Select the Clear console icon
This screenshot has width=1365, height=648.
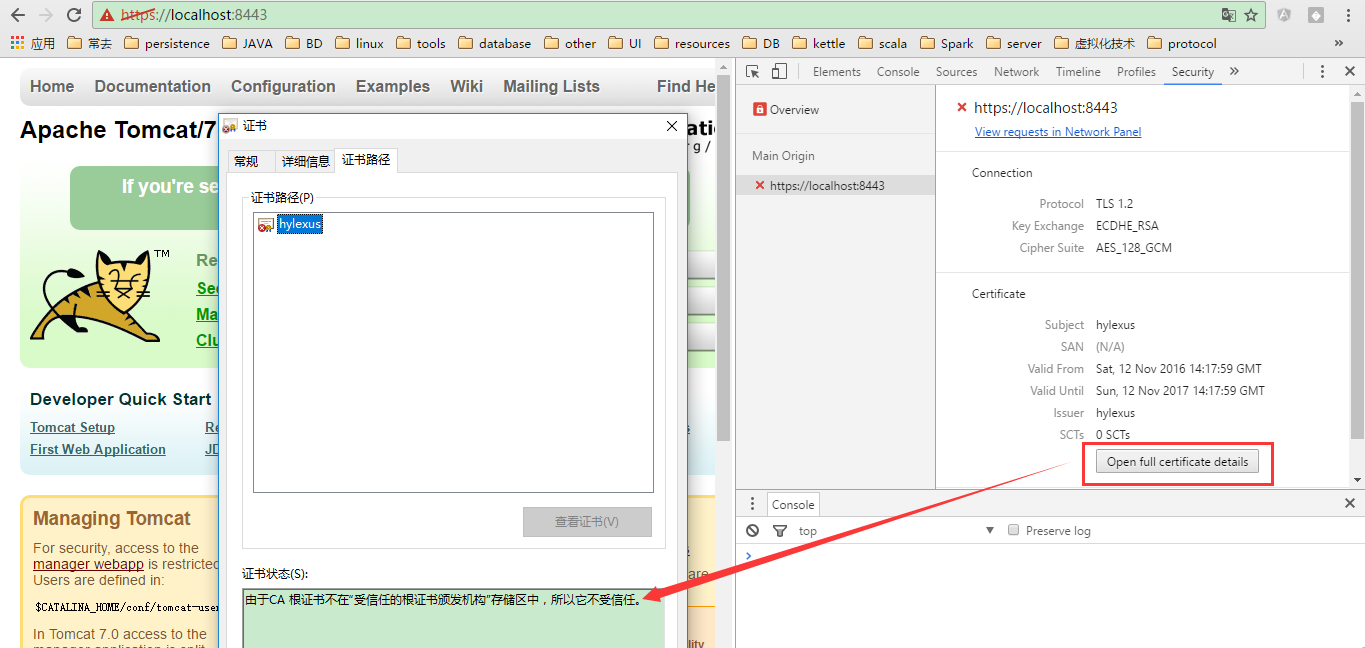(x=753, y=530)
